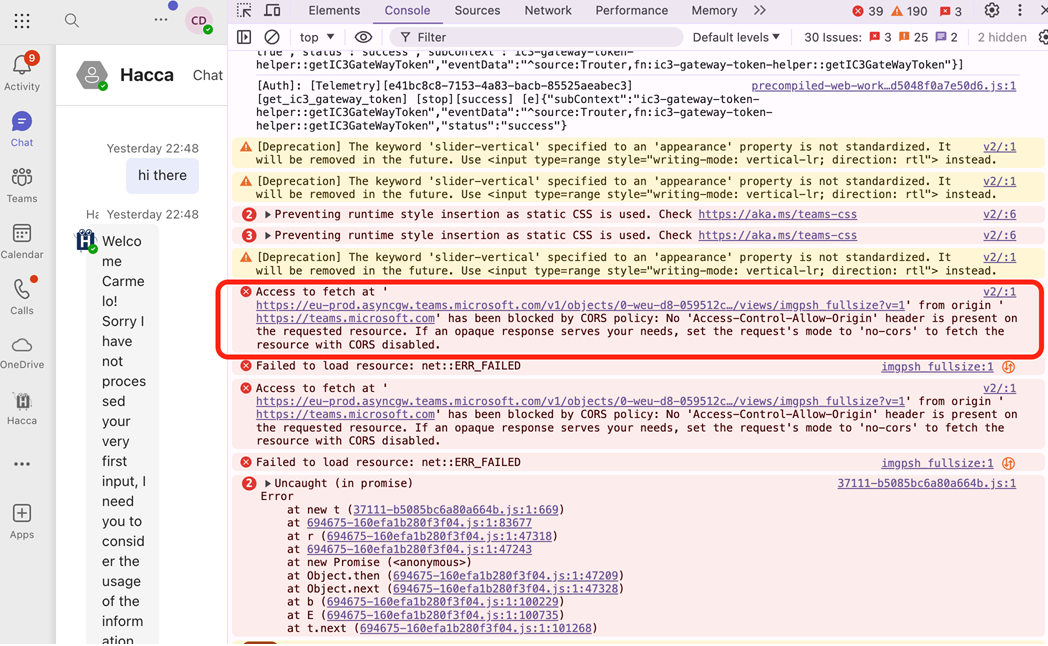Open the 37111 js:1:669 stack link
The image size is (1048, 646).
455,510
